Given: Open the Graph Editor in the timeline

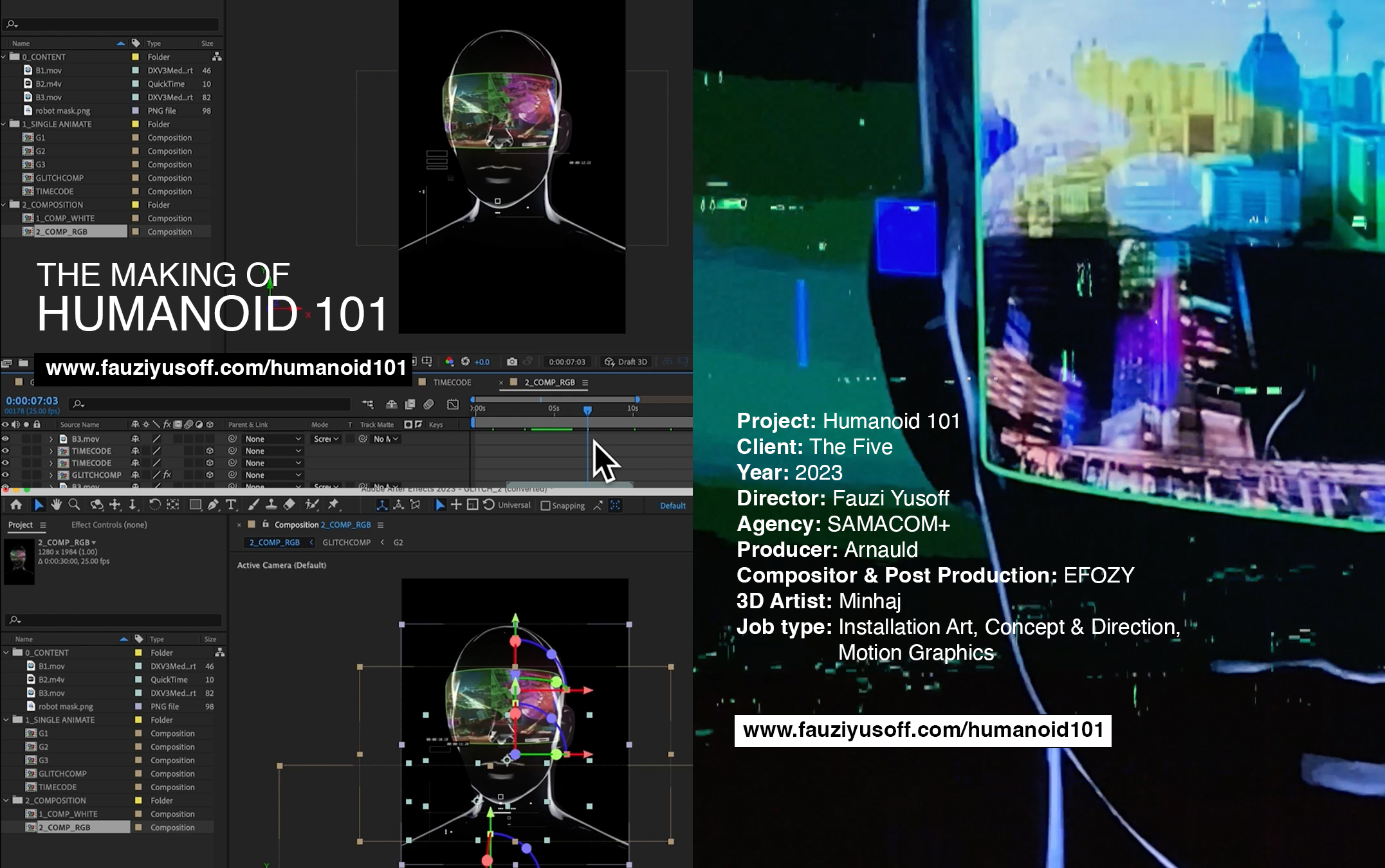Looking at the screenshot, I should tap(453, 404).
